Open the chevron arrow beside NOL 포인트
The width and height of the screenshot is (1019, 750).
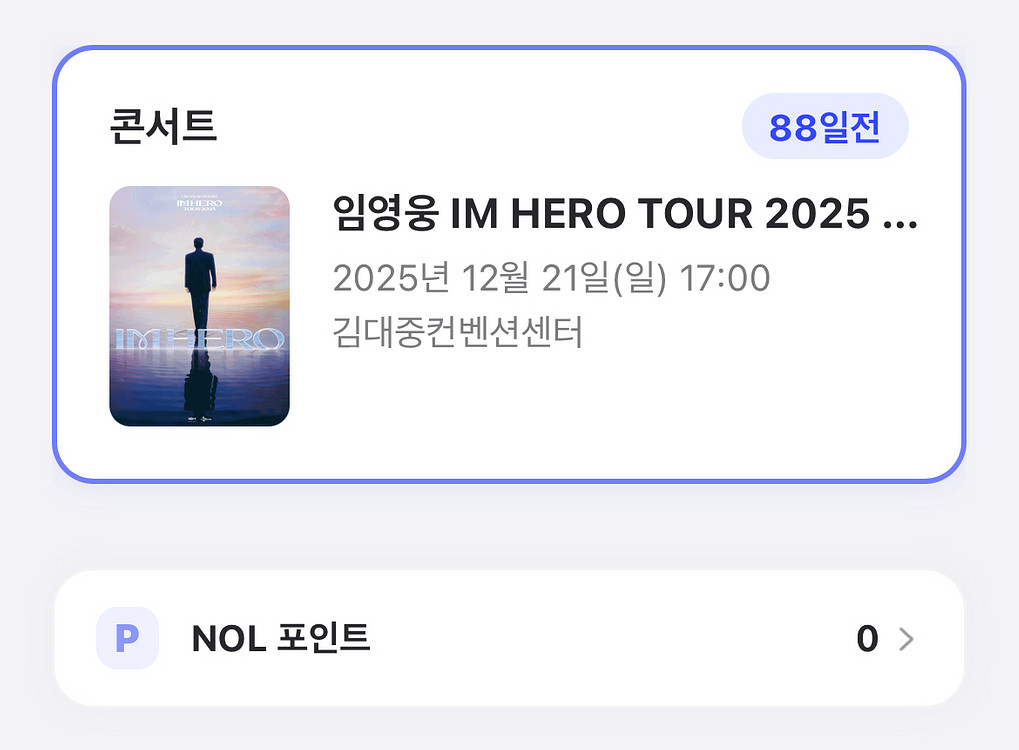coord(906,639)
